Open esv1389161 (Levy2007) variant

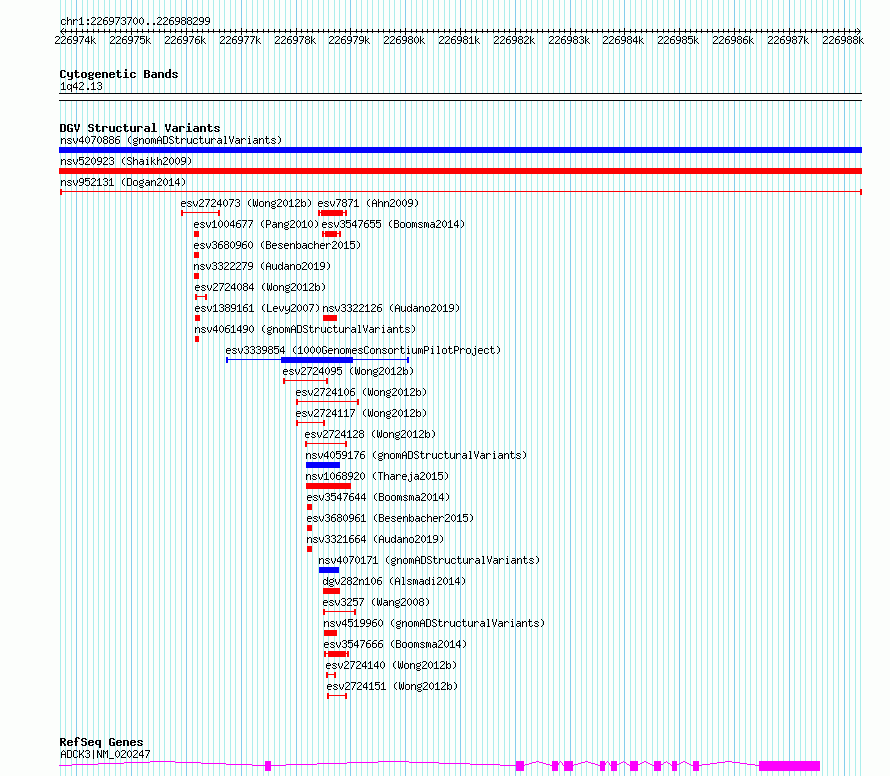(257, 308)
